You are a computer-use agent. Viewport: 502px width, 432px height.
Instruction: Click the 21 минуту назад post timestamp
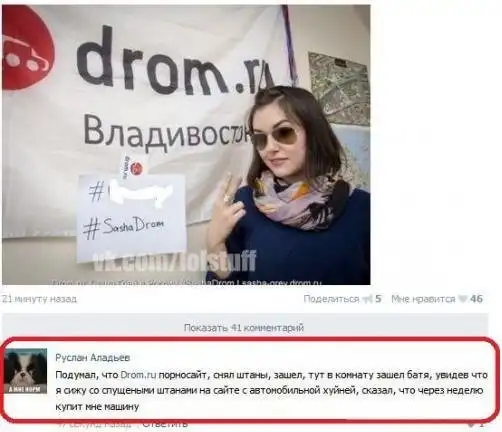tap(39, 299)
